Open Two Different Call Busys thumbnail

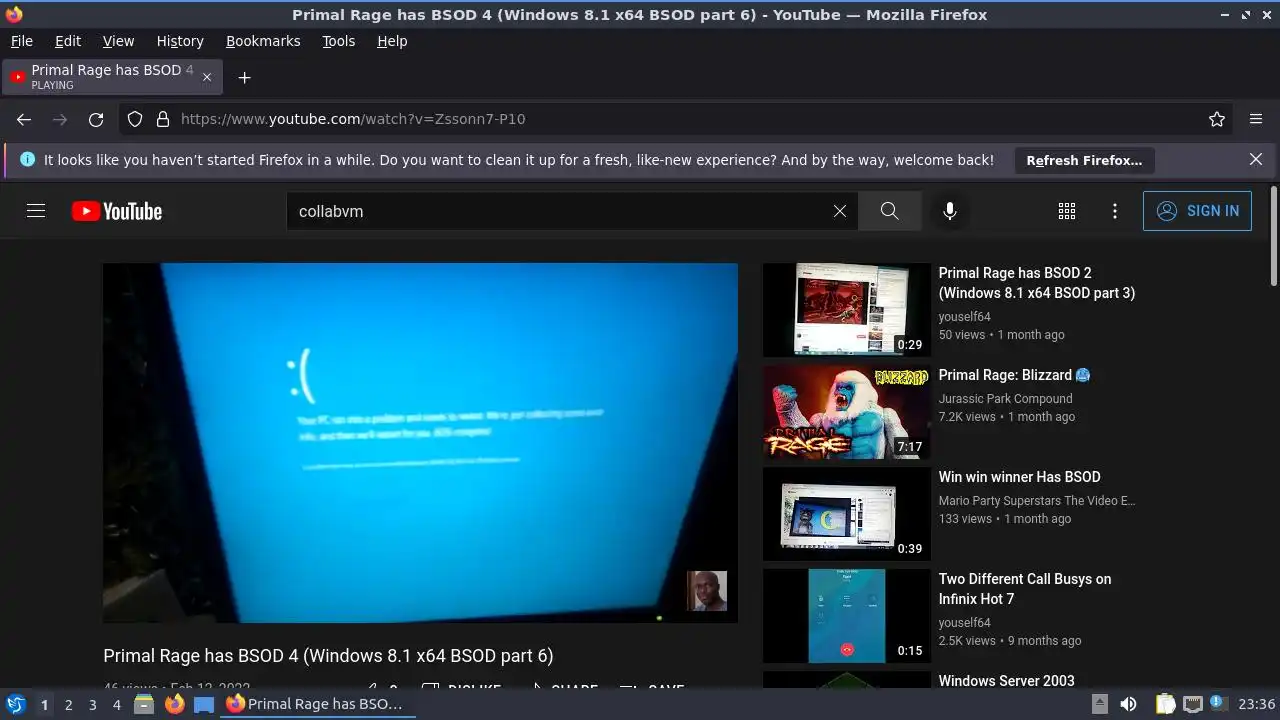pyautogui.click(x=847, y=616)
